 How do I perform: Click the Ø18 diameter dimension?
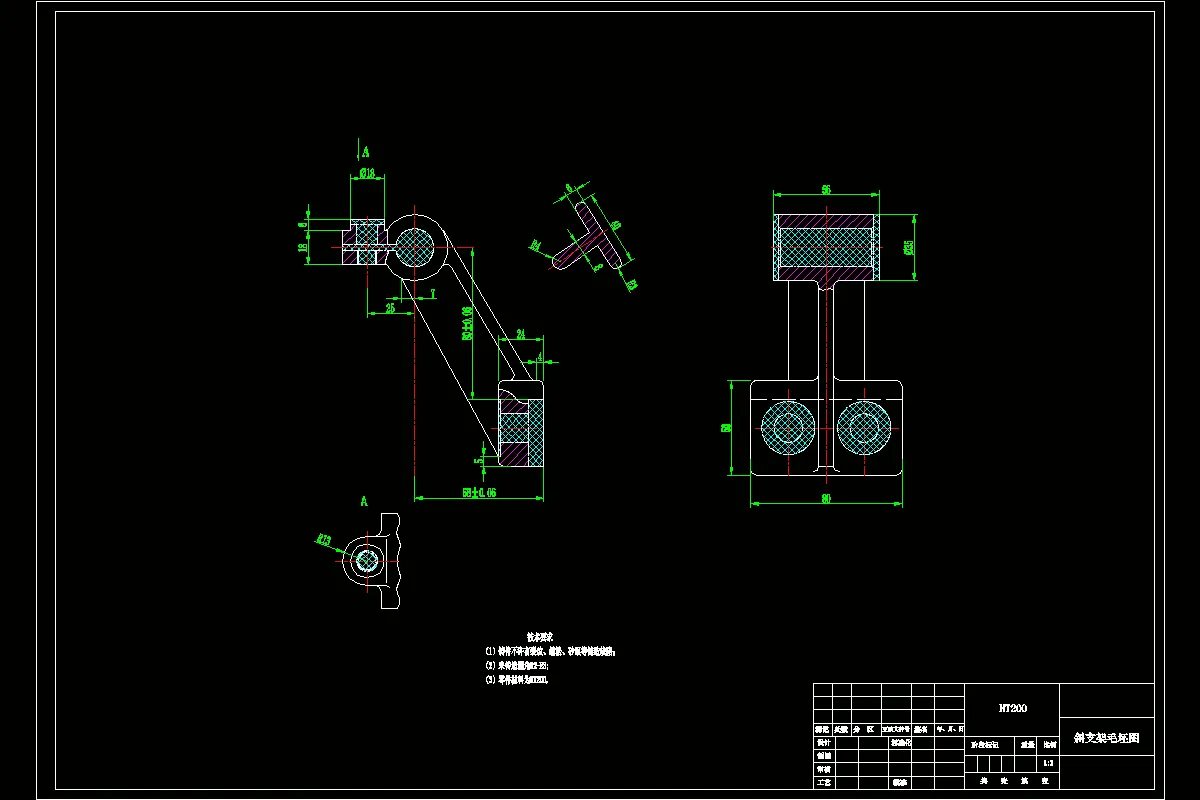367,174
